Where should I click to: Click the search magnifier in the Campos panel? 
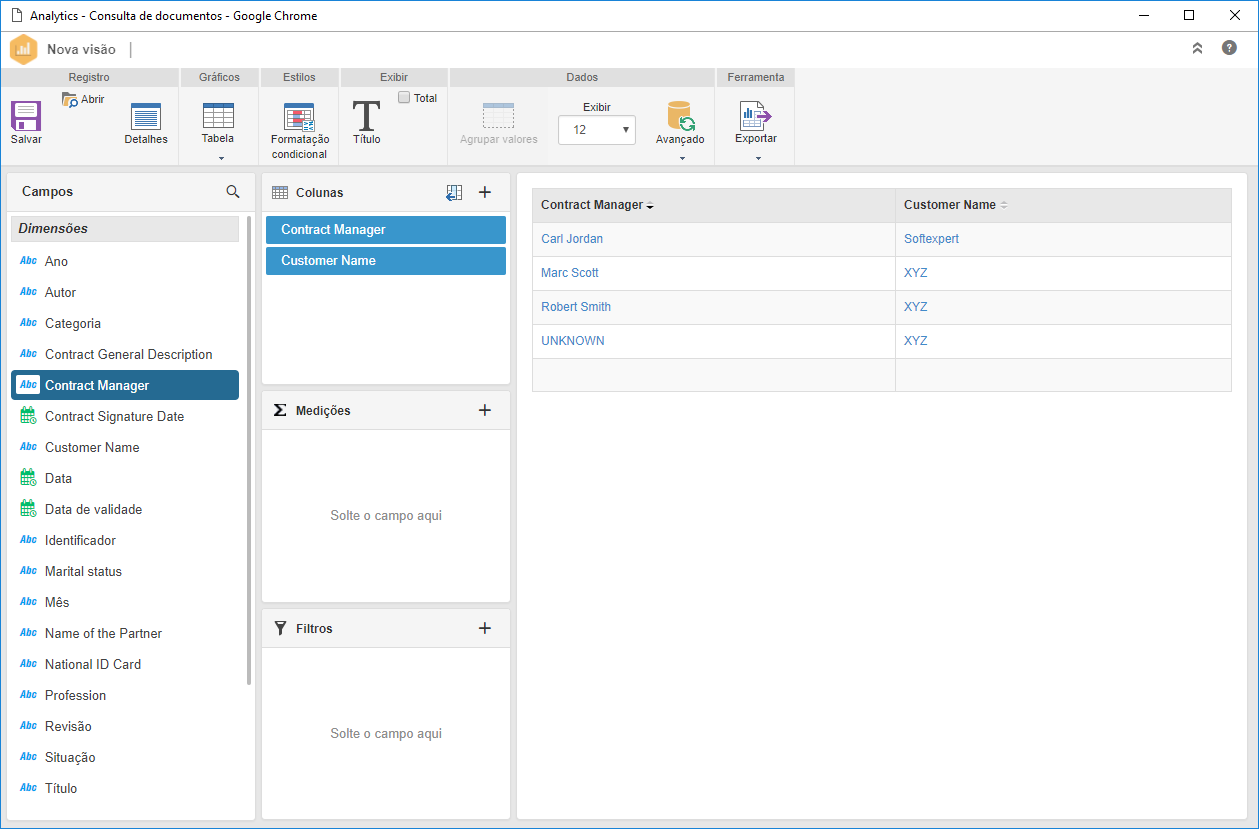[x=233, y=191]
